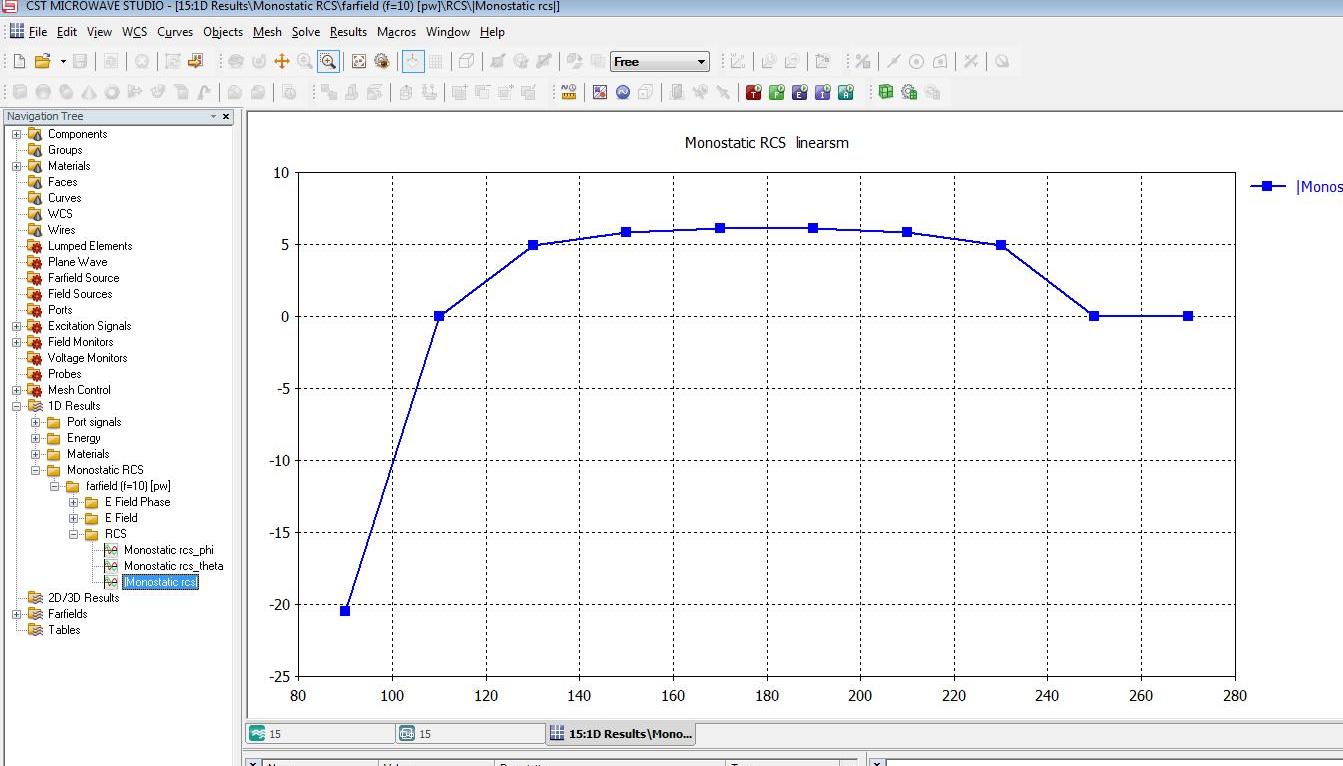Viewport: 1343px width, 766px height.
Task: Click the New project icon
Action: 20,62
